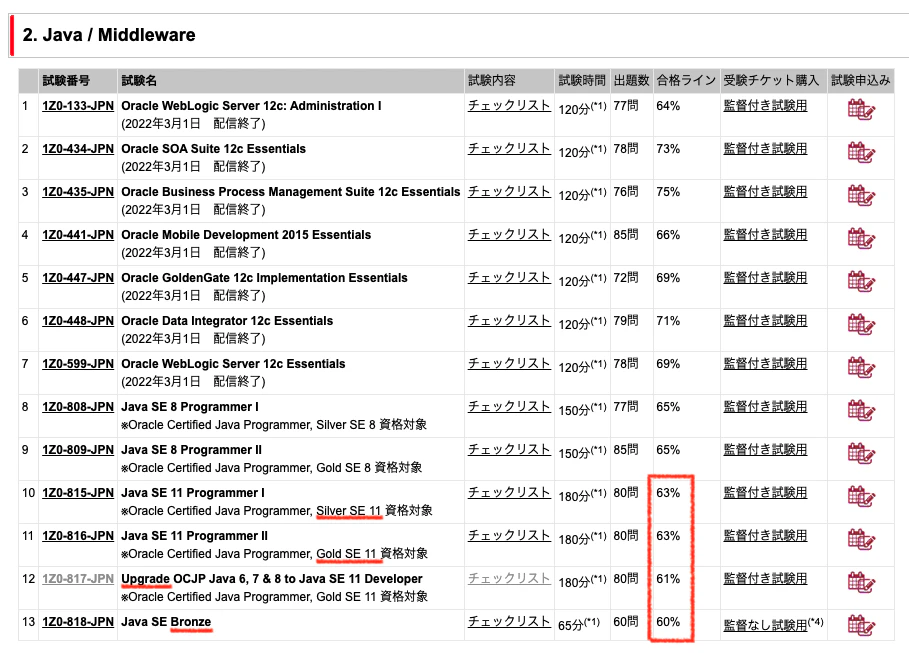Buy 監督付き試験用 ticket for 1Z0-809-JPN
The width and height of the screenshot is (909, 653).
click(x=765, y=449)
